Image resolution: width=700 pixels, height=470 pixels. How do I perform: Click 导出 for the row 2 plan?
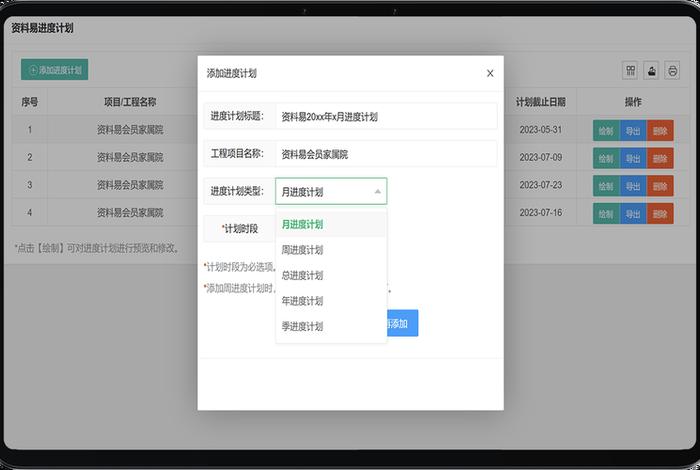coord(633,158)
